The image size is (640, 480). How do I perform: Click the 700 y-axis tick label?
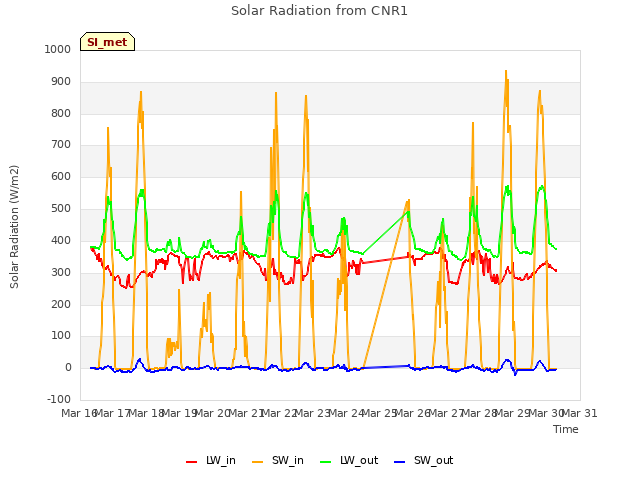tap(61, 144)
